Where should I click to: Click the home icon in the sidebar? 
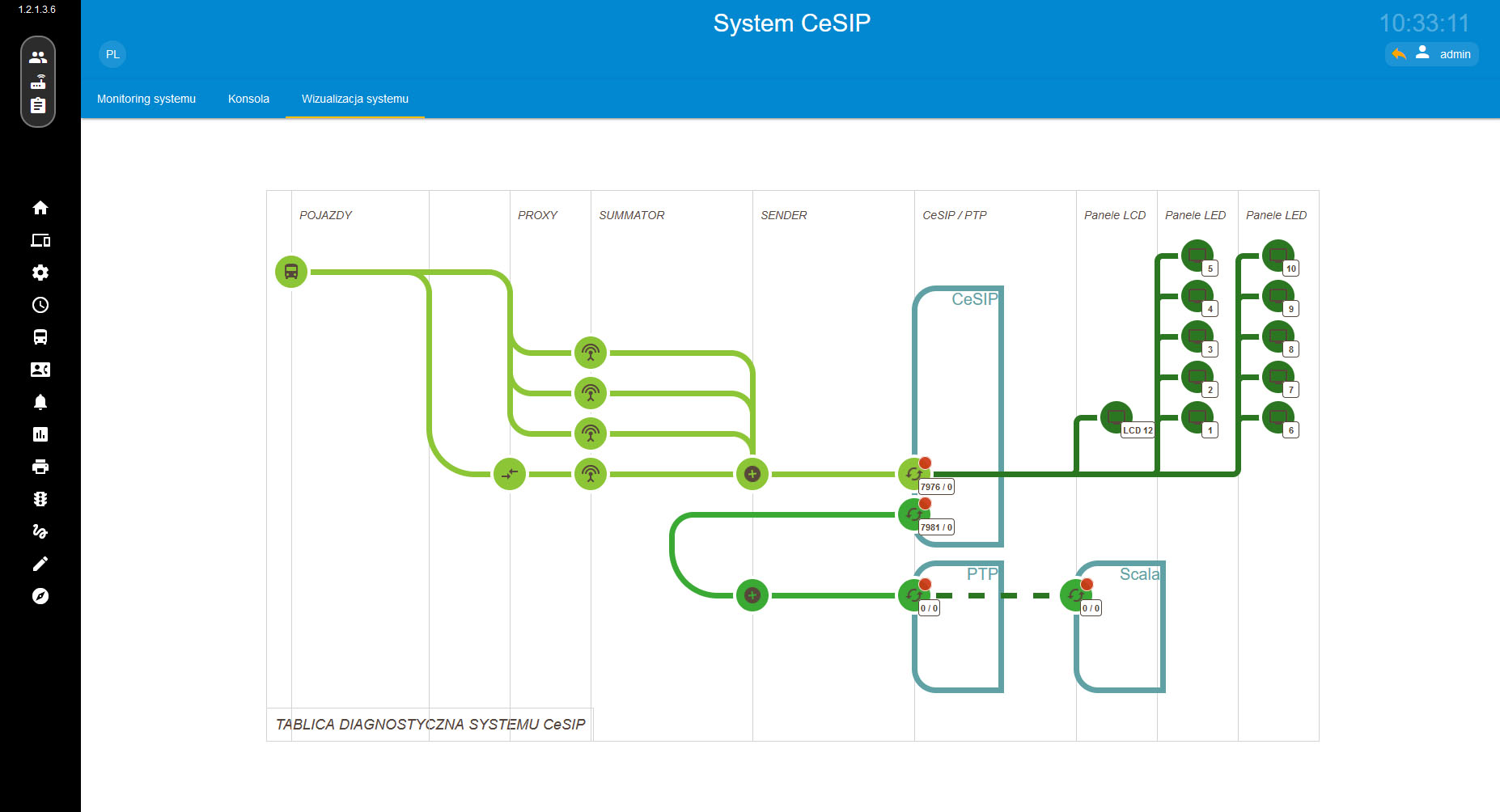click(40, 208)
